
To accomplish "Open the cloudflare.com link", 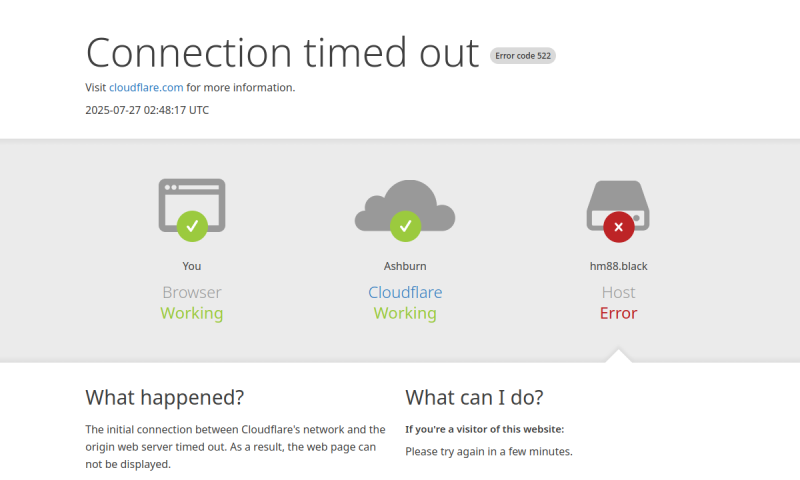I will click(146, 87).
